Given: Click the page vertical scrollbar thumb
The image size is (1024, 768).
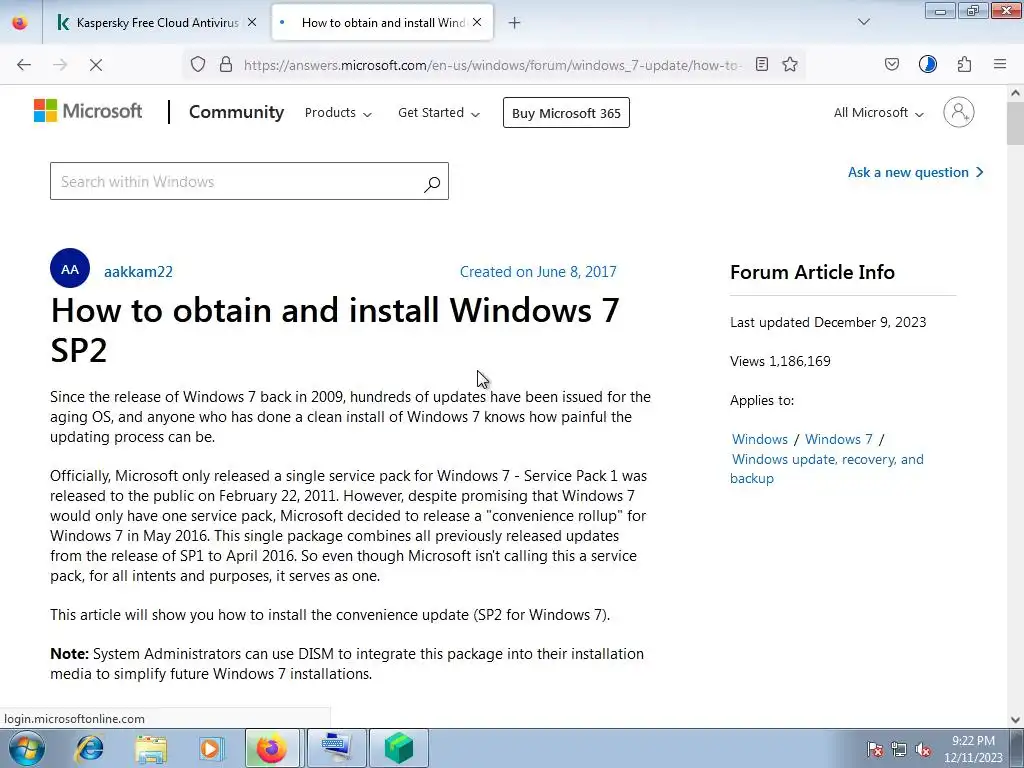Looking at the screenshot, I should click(x=1016, y=123).
